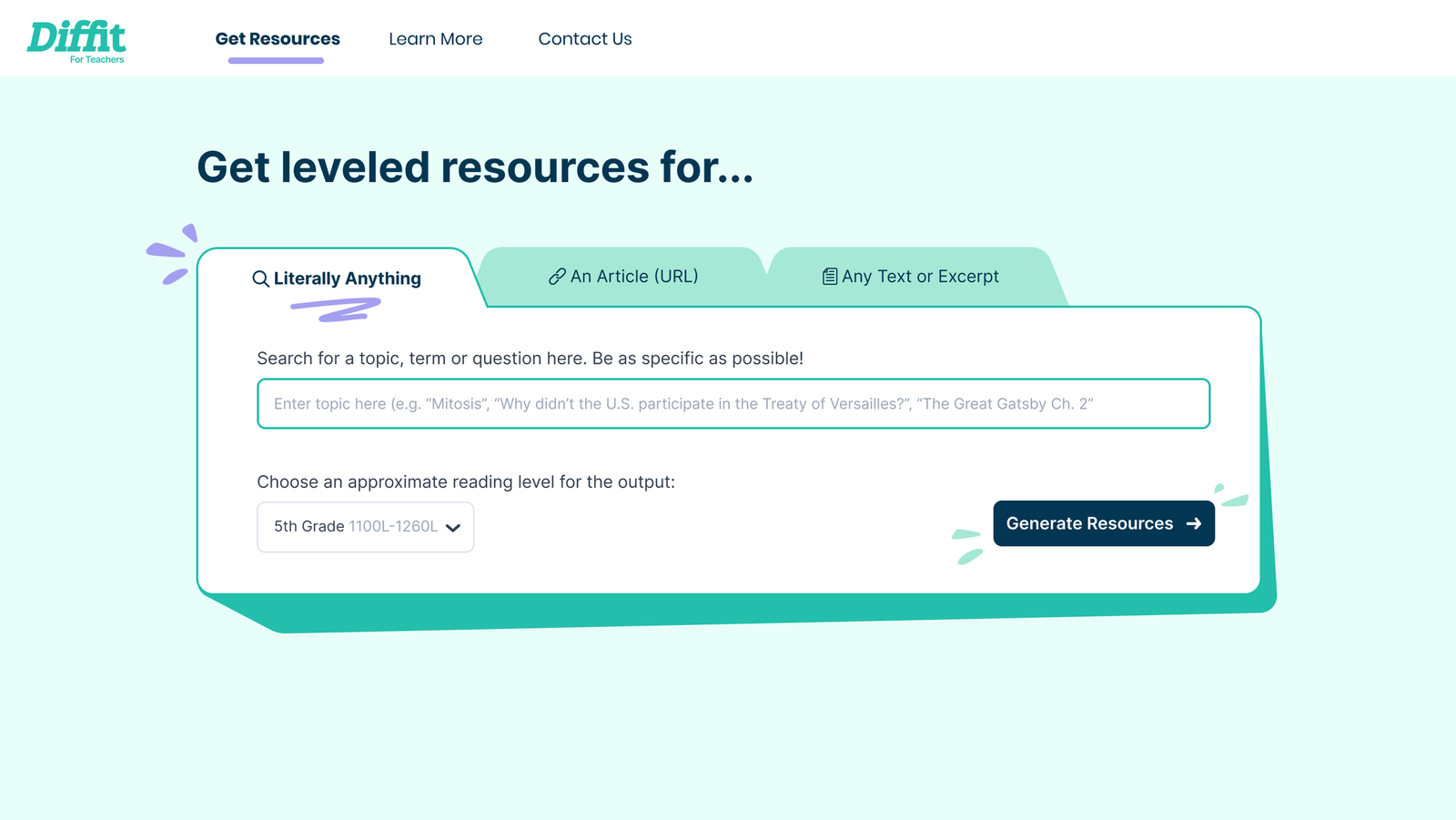Screen dimensions: 1456x820
Task: Switch to the An Article (URL) tab
Action: (623, 277)
